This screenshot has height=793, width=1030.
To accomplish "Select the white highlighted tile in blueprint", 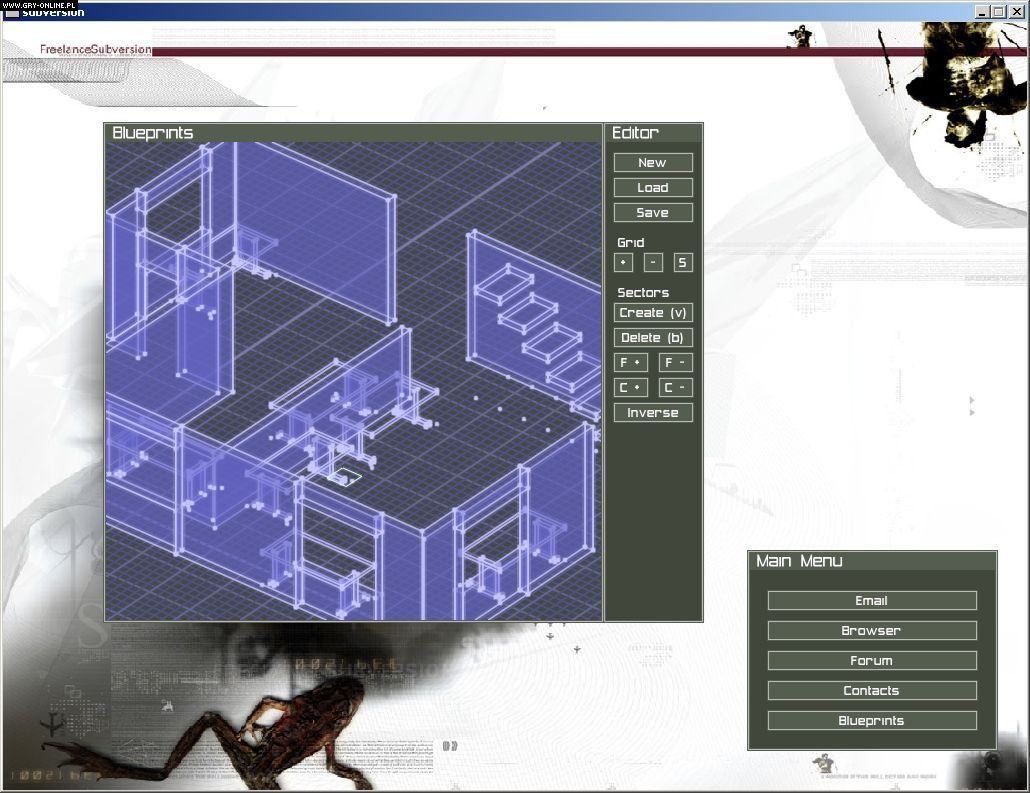I will [347, 476].
